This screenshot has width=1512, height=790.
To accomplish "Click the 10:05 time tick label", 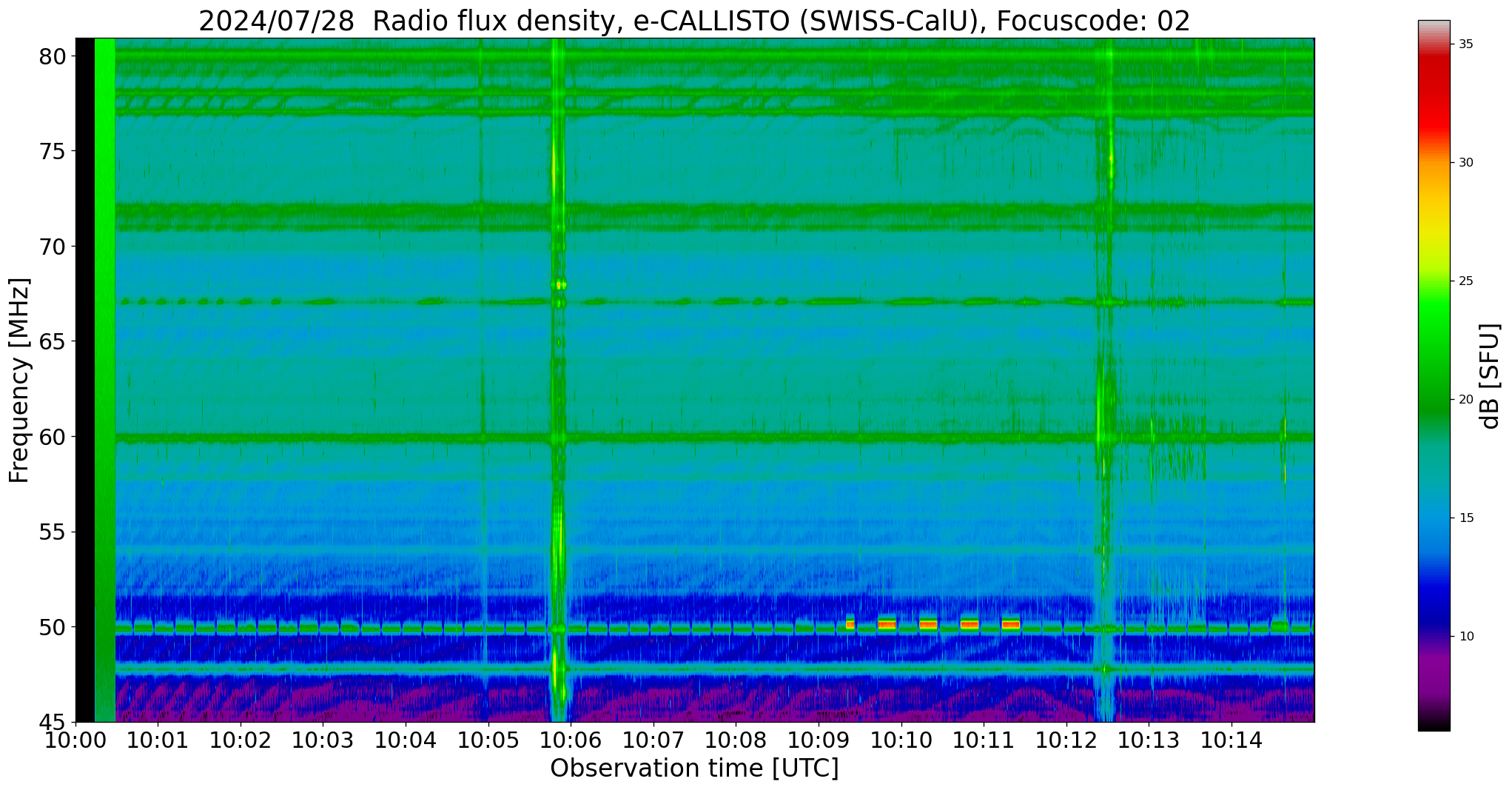I will pyautogui.click(x=488, y=741).
